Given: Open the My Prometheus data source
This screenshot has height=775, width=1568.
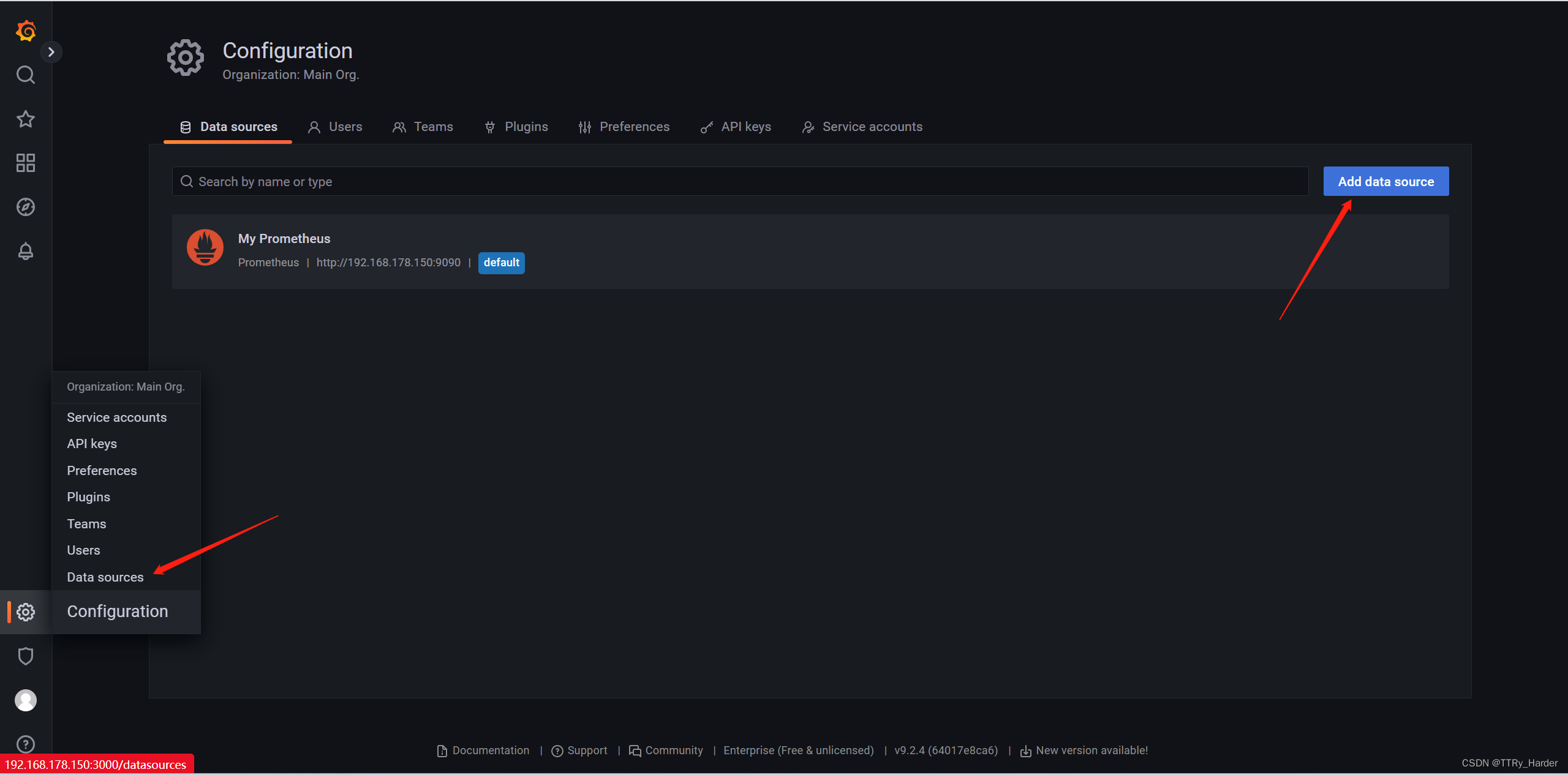Looking at the screenshot, I should click(810, 251).
